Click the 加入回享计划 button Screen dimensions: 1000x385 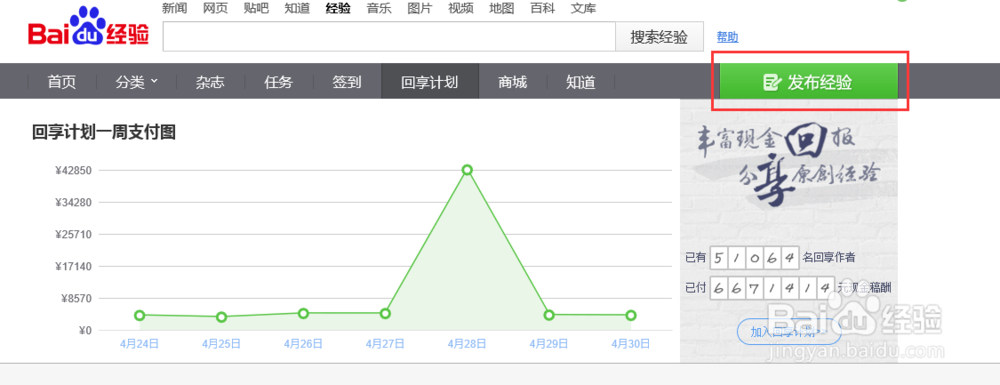point(789,331)
